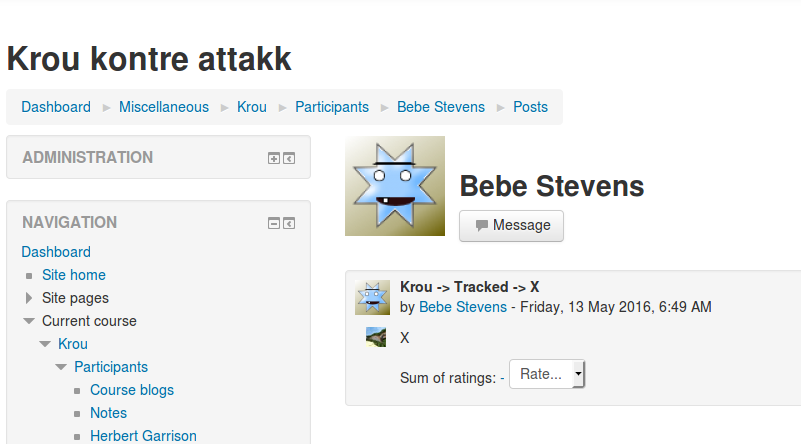Open the Course blogs link
The width and height of the screenshot is (801, 444).
[132, 390]
